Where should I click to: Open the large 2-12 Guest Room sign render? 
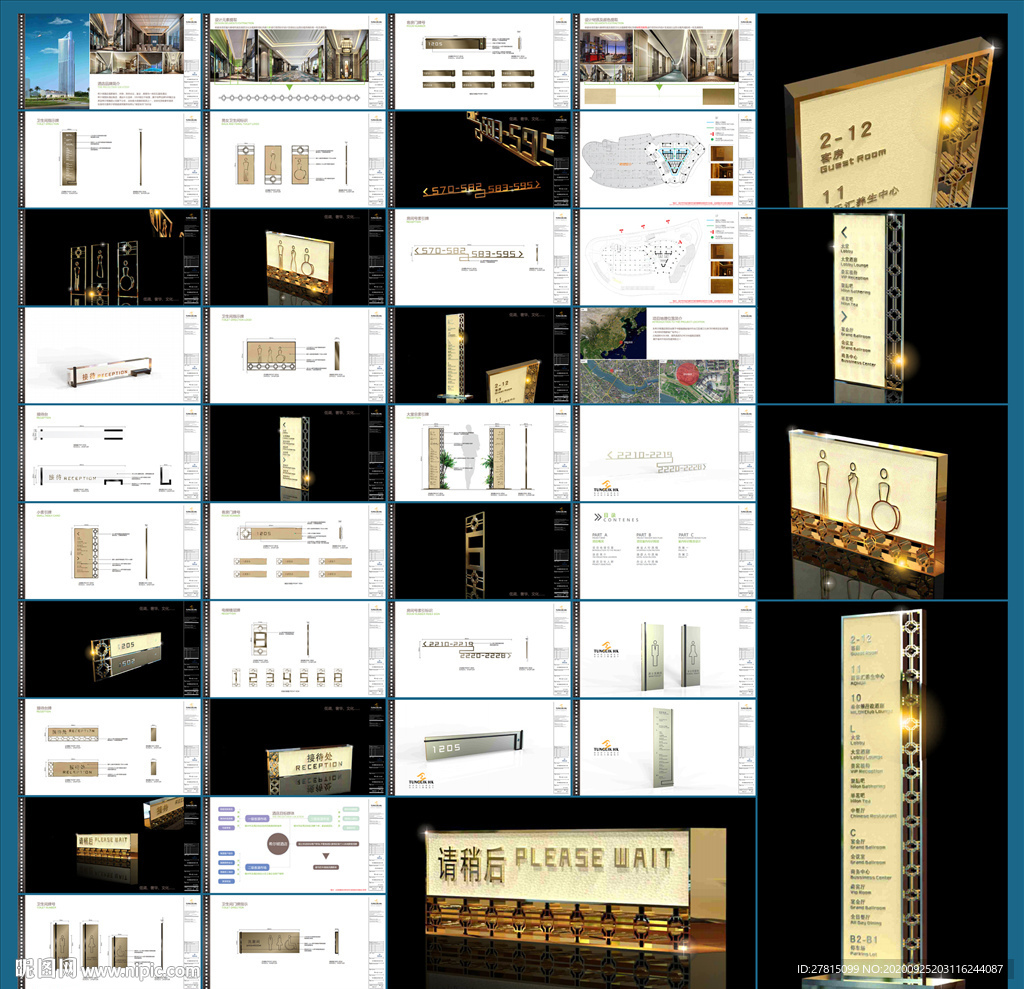882,110
